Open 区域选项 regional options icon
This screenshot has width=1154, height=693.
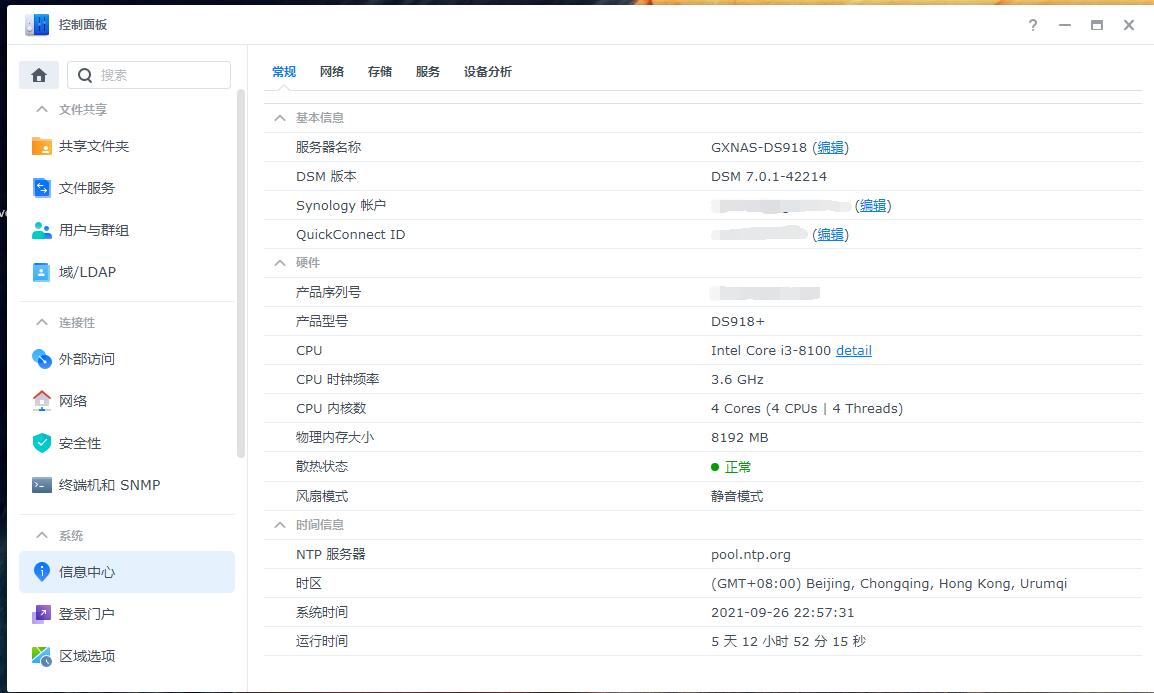(x=41, y=656)
